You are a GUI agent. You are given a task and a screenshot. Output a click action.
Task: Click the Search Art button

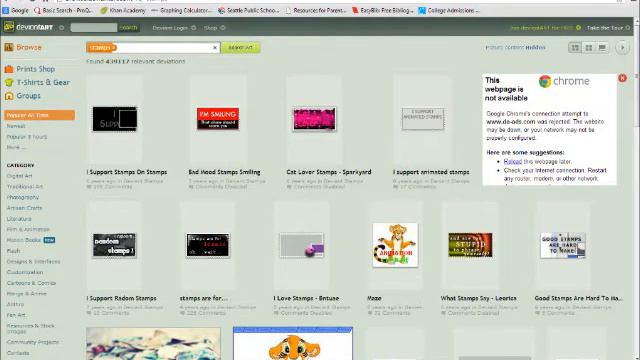point(240,48)
